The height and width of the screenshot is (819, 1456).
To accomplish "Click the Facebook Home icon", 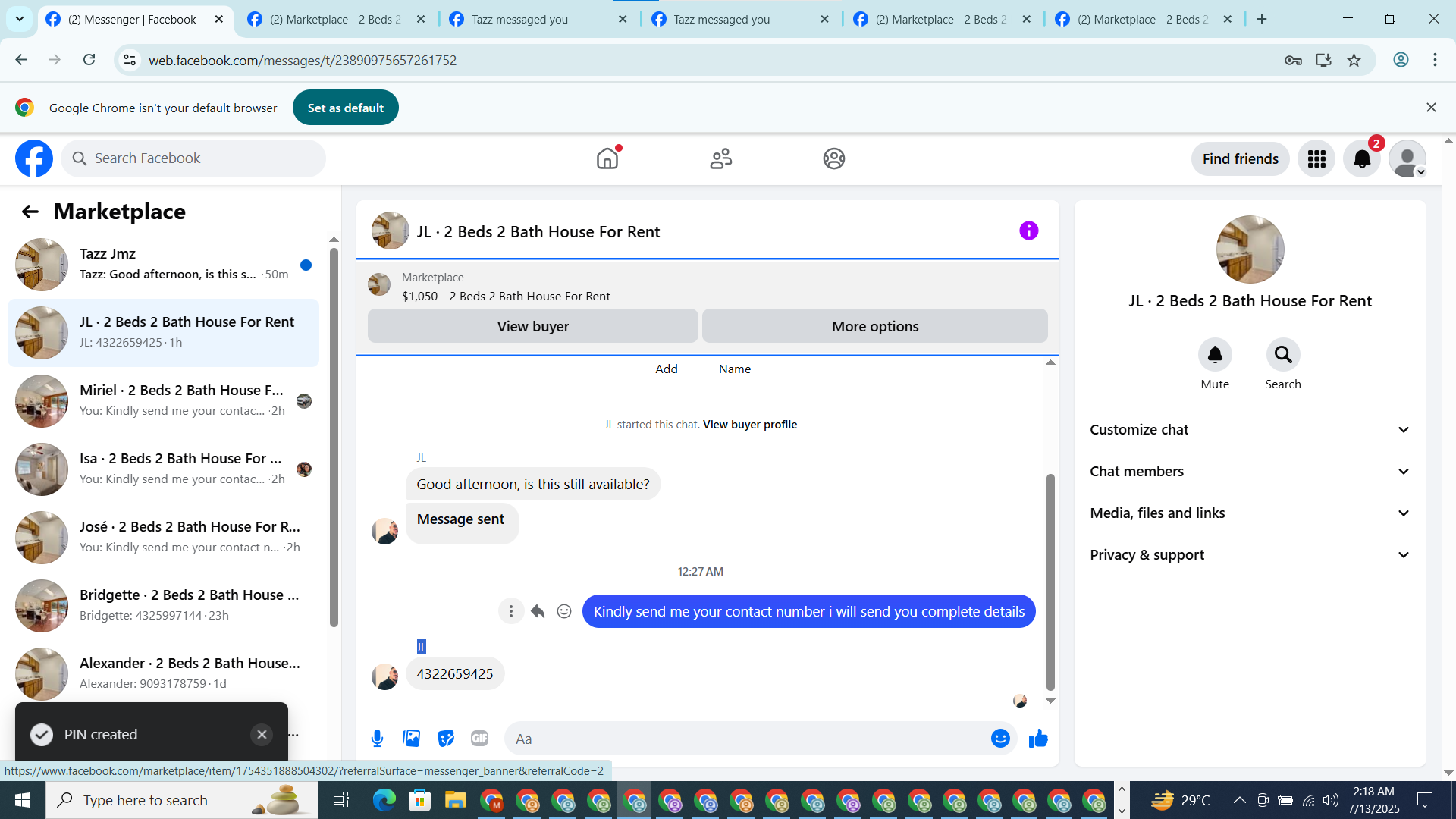I will tap(607, 158).
